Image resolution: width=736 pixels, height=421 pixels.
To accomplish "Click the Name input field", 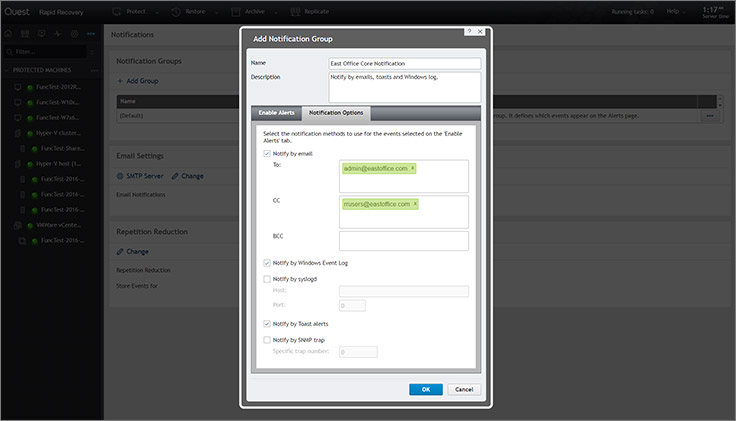I will (405, 63).
